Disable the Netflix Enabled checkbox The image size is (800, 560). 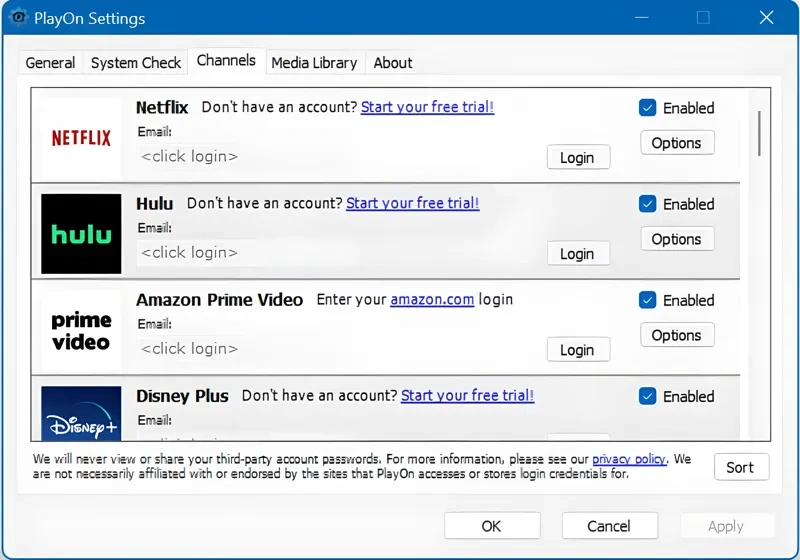click(x=648, y=108)
